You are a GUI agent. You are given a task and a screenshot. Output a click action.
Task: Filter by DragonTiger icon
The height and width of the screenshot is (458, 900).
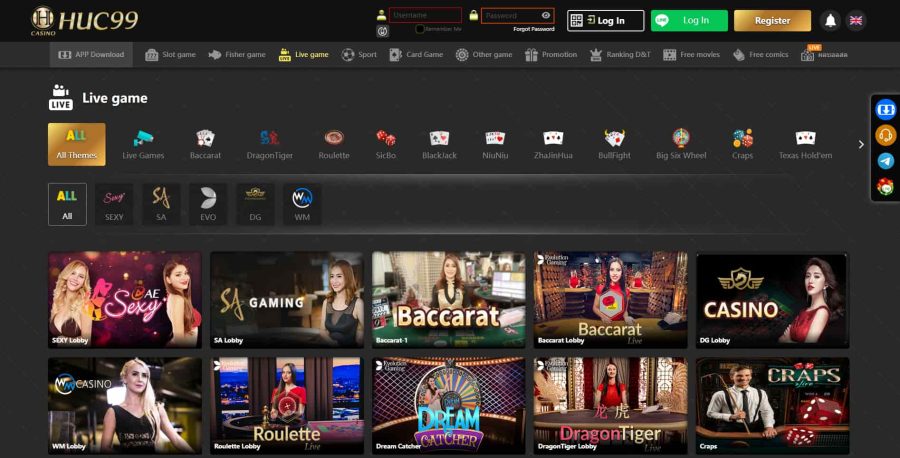tap(270, 144)
